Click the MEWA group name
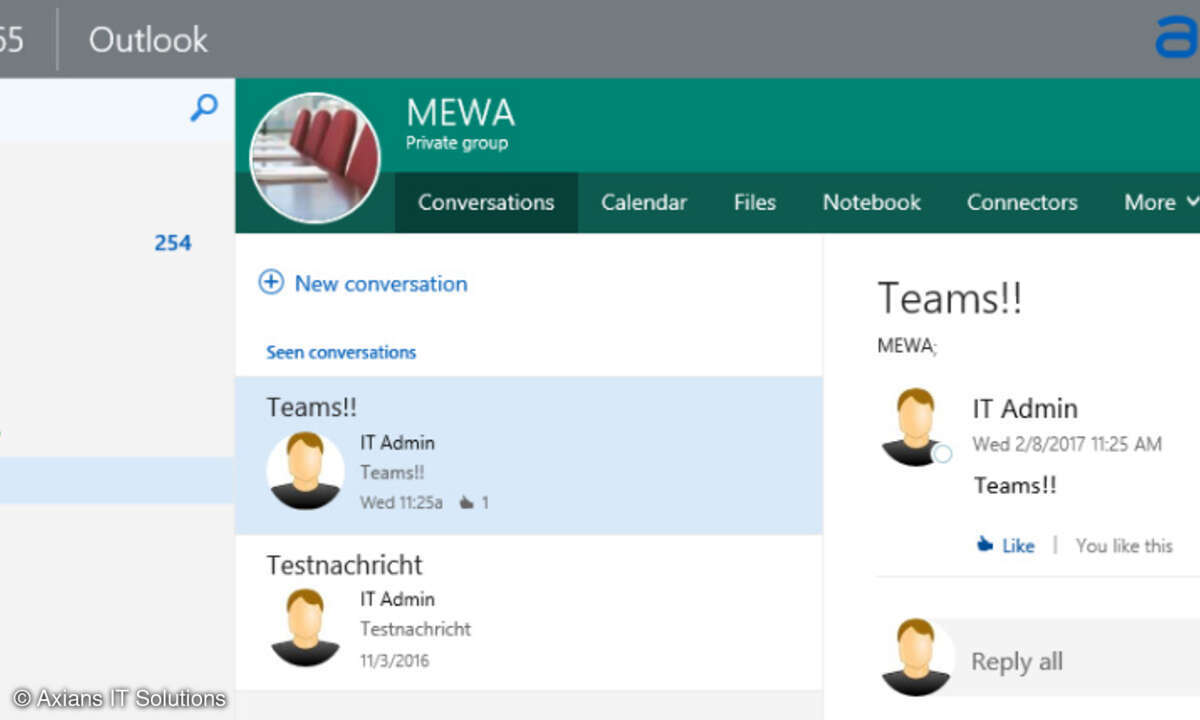 coord(460,112)
